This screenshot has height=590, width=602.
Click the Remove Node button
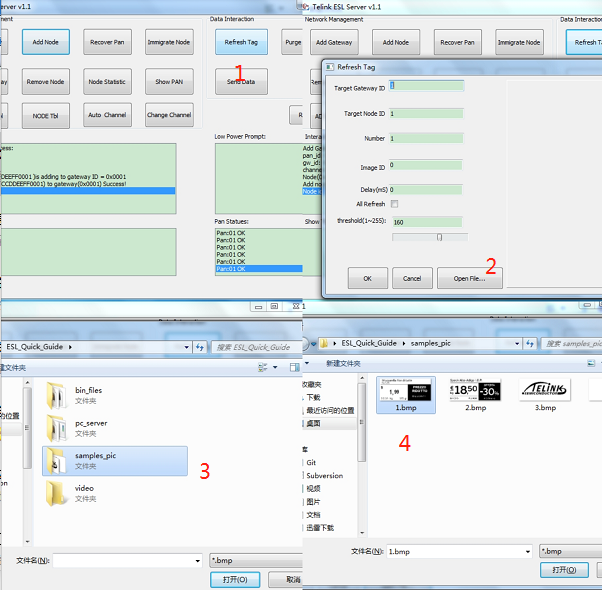pos(46,81)
